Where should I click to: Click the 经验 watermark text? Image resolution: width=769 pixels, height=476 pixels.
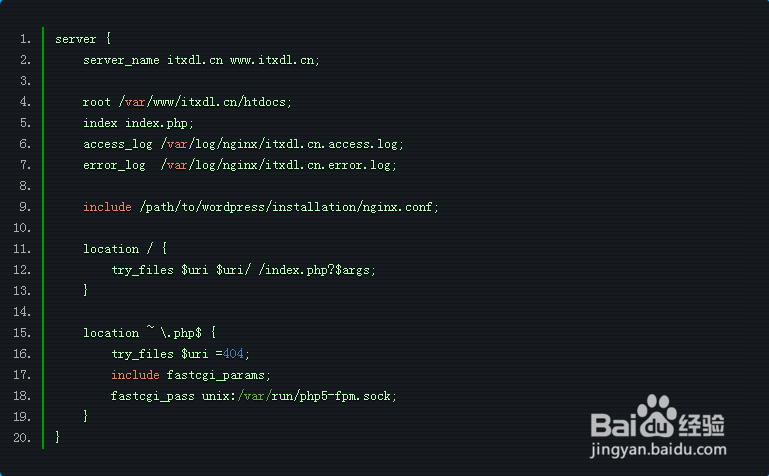[x=702, y=425]
